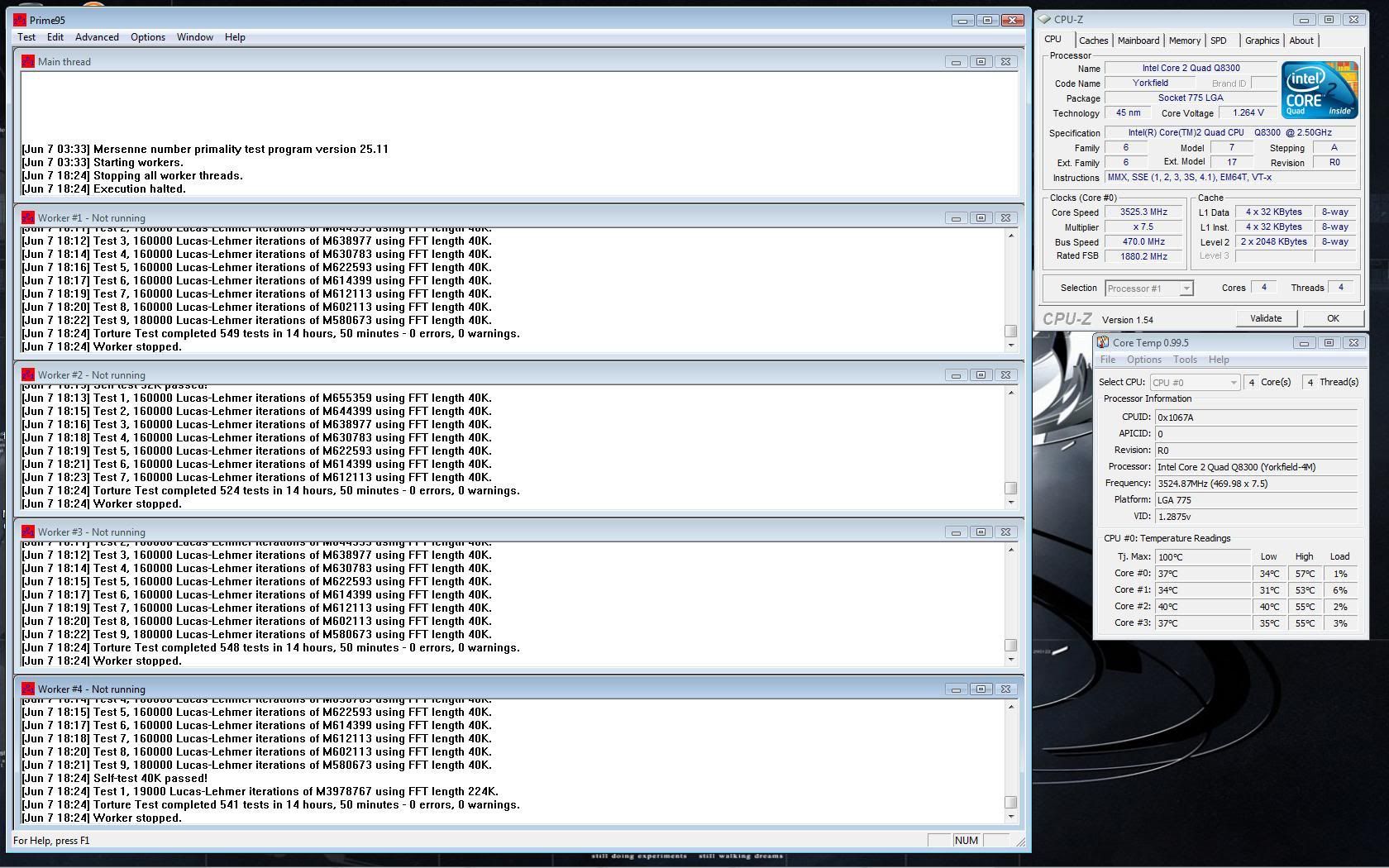Click the Frequency field in Core Temp
Viewport: 1389px width, 868px height.
pyautogui.click(x=1256, y=484)
